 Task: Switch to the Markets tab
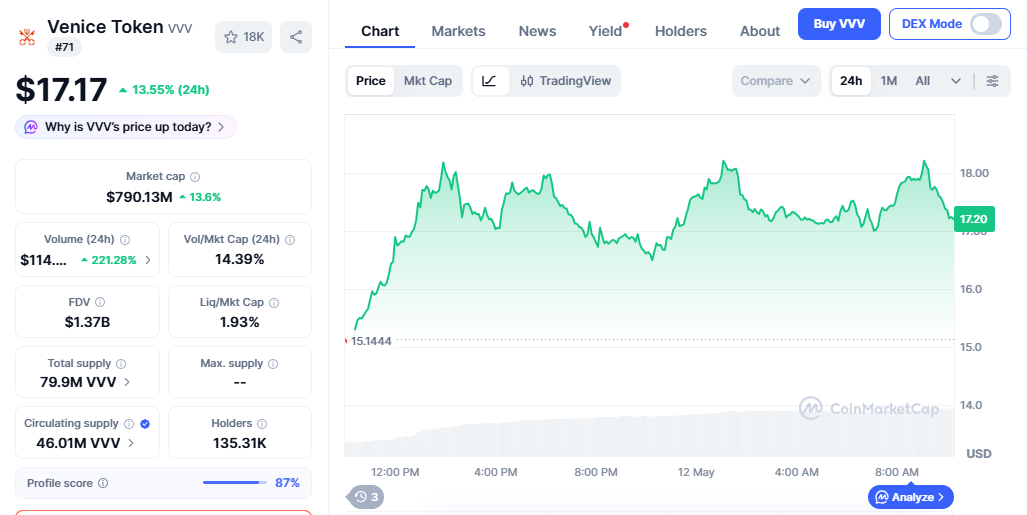[458, 31]
